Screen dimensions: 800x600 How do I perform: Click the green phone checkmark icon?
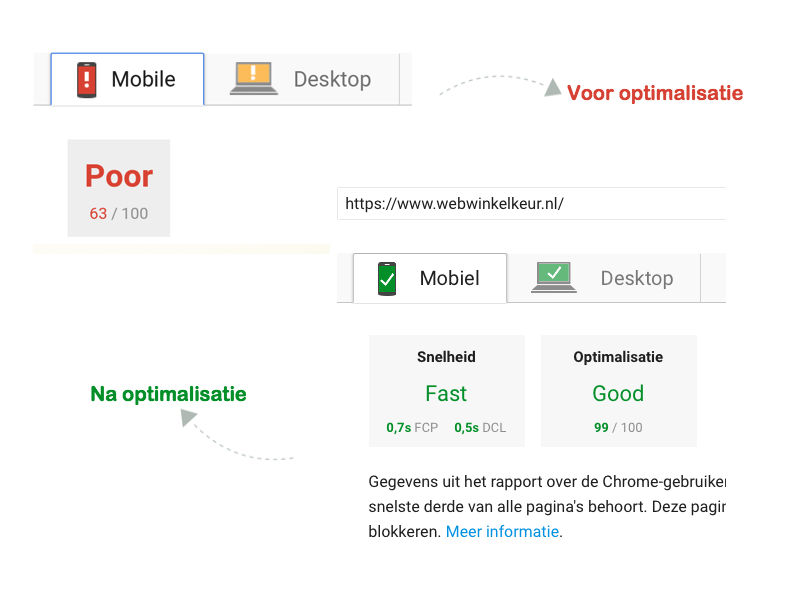click(x=387, y=278)
